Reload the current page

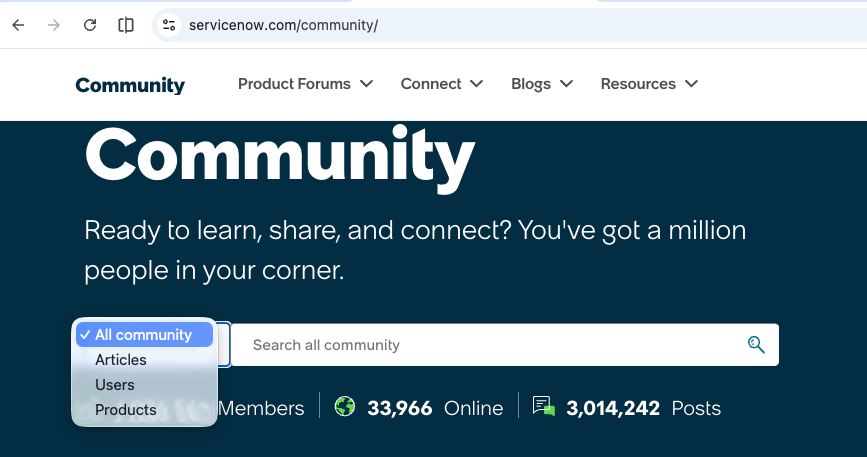click(90, 25)
